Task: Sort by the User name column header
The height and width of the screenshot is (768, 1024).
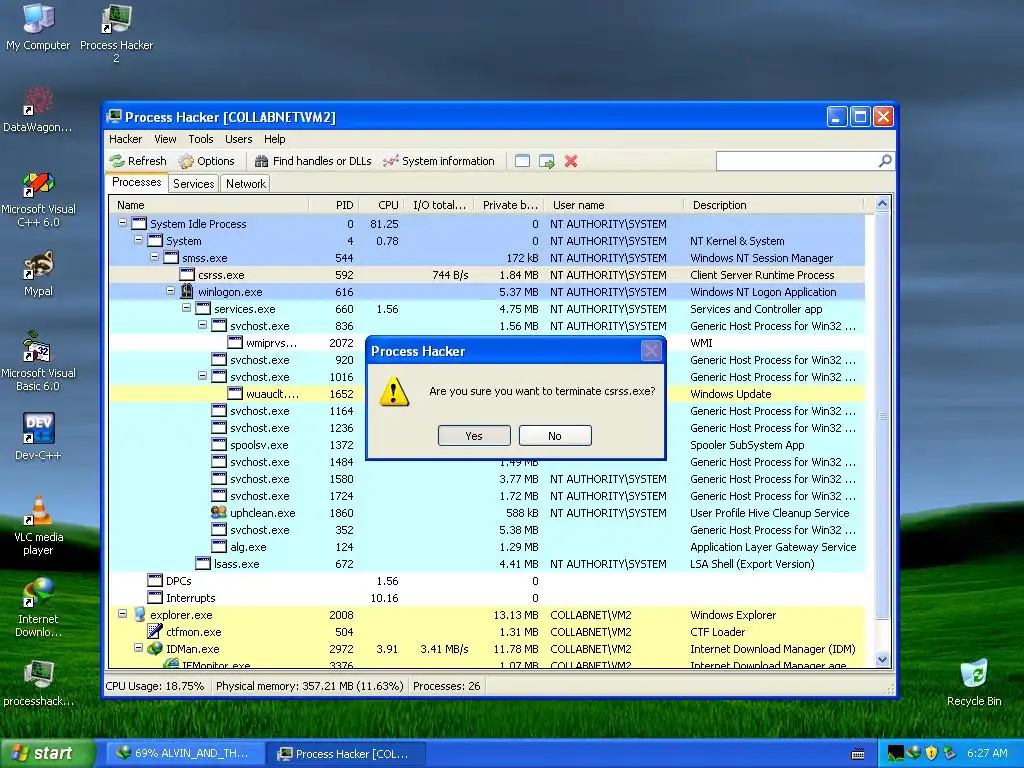Action: 614,205
